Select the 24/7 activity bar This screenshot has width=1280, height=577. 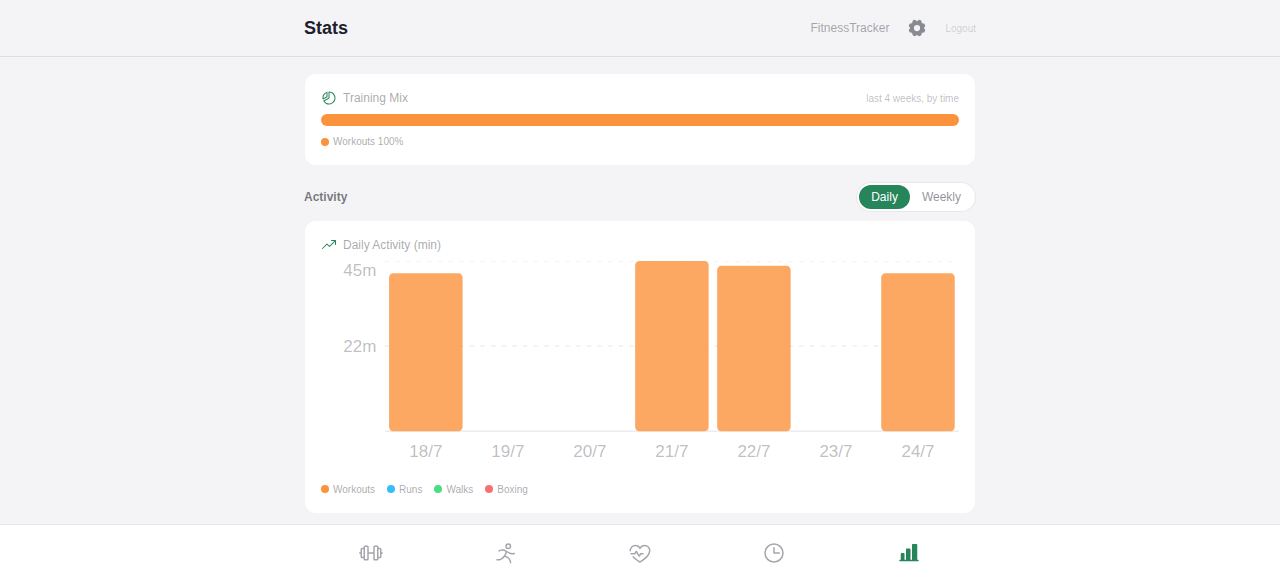918,352
